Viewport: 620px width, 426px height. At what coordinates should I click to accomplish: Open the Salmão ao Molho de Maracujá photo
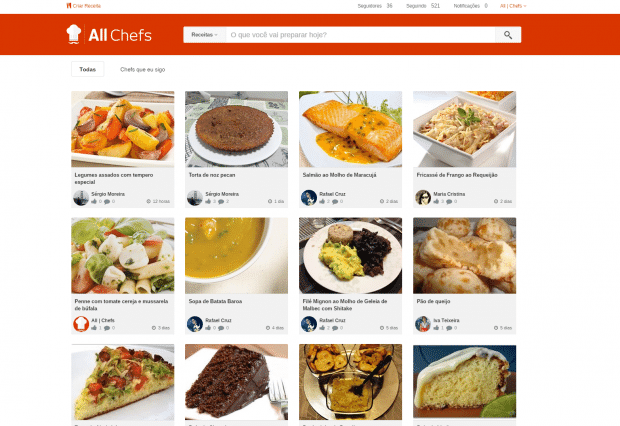[350, 129]
